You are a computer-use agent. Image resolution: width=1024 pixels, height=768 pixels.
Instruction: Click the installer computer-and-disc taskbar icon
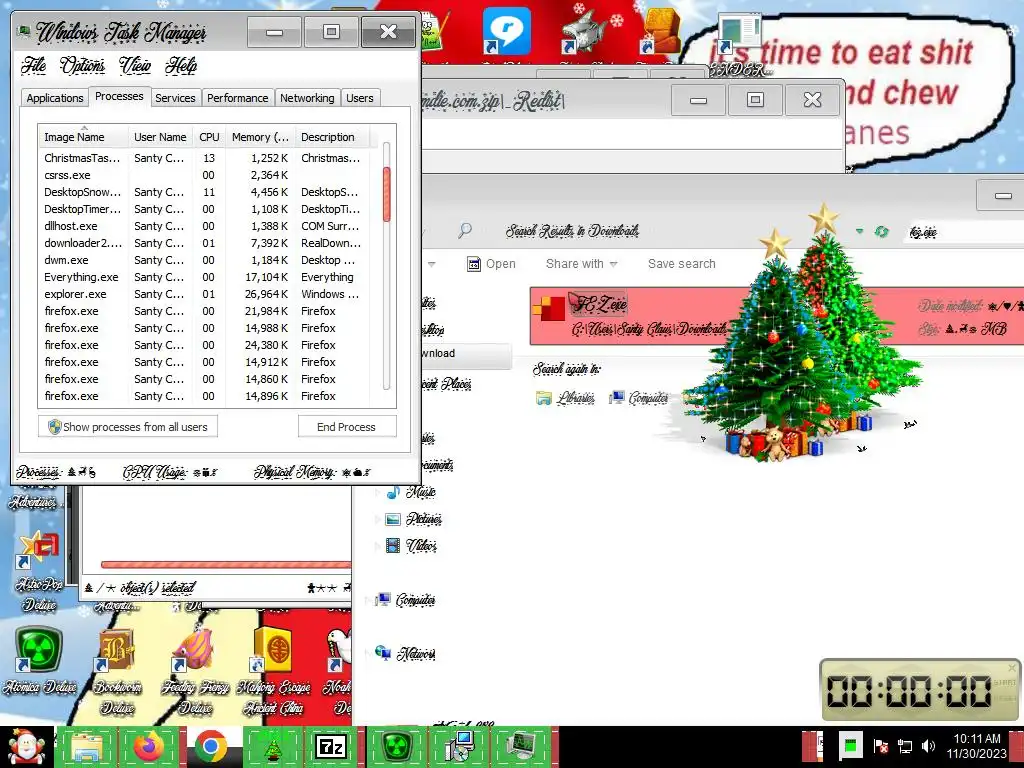(x=458, y=747)
